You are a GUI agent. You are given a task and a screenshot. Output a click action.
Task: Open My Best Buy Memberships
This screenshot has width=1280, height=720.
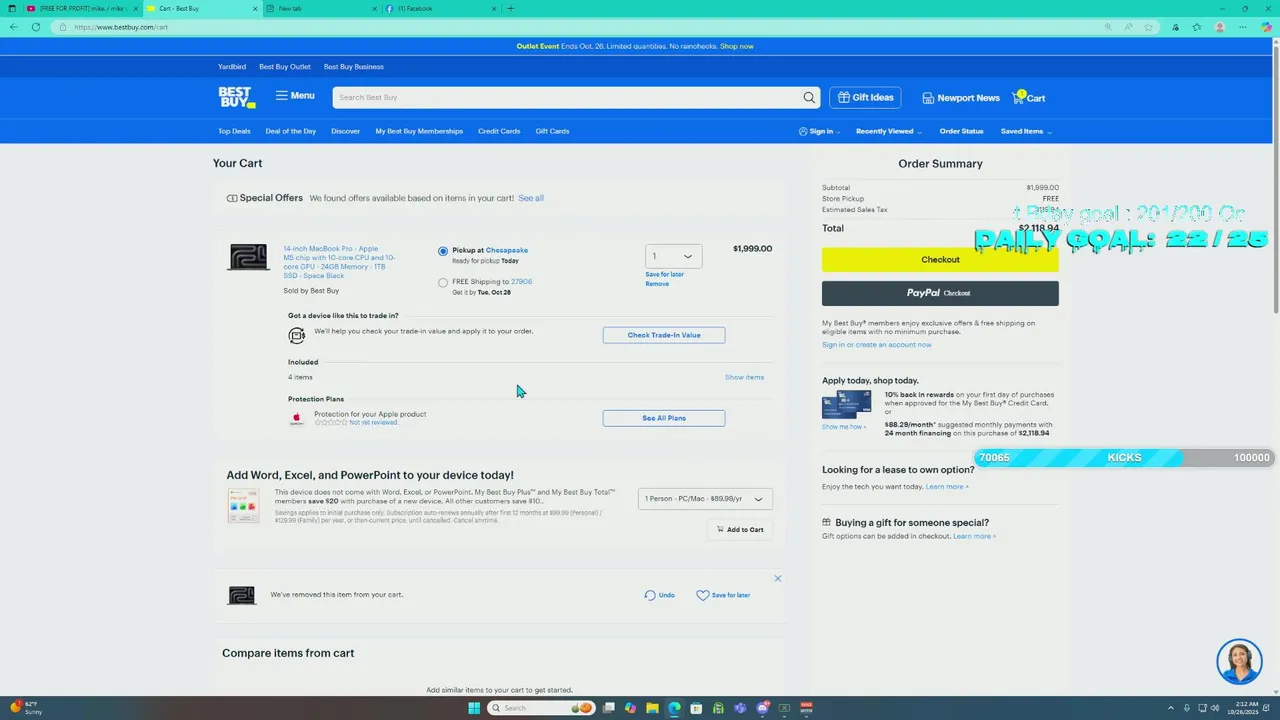coord(419,131)
